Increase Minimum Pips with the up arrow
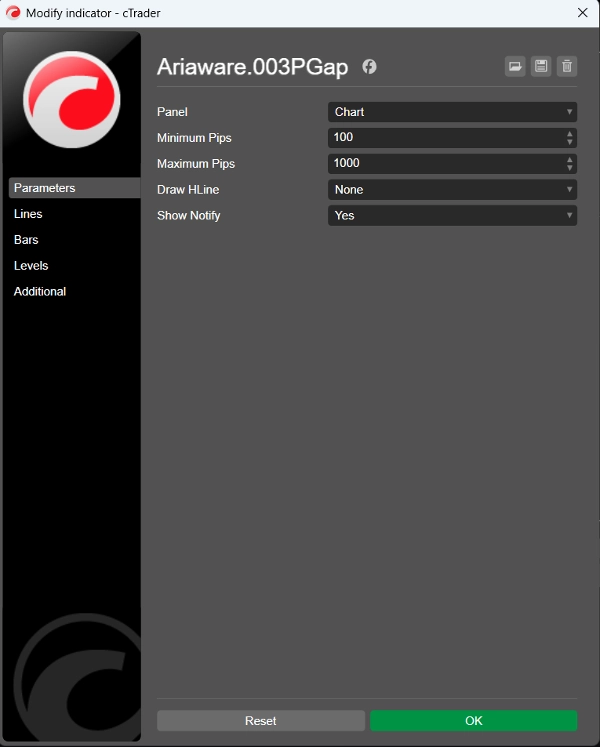The height and width of the screenshot is (747, 600). tap(570, 133)
